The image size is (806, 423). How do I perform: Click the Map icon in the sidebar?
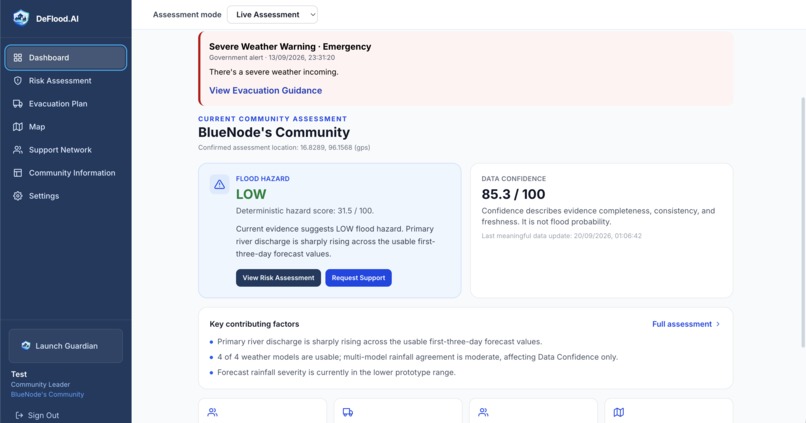tap(17, 126)
